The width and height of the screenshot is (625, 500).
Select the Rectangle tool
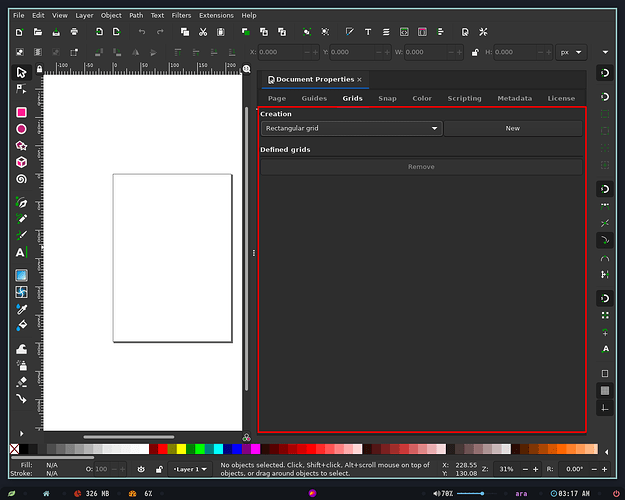22,112
